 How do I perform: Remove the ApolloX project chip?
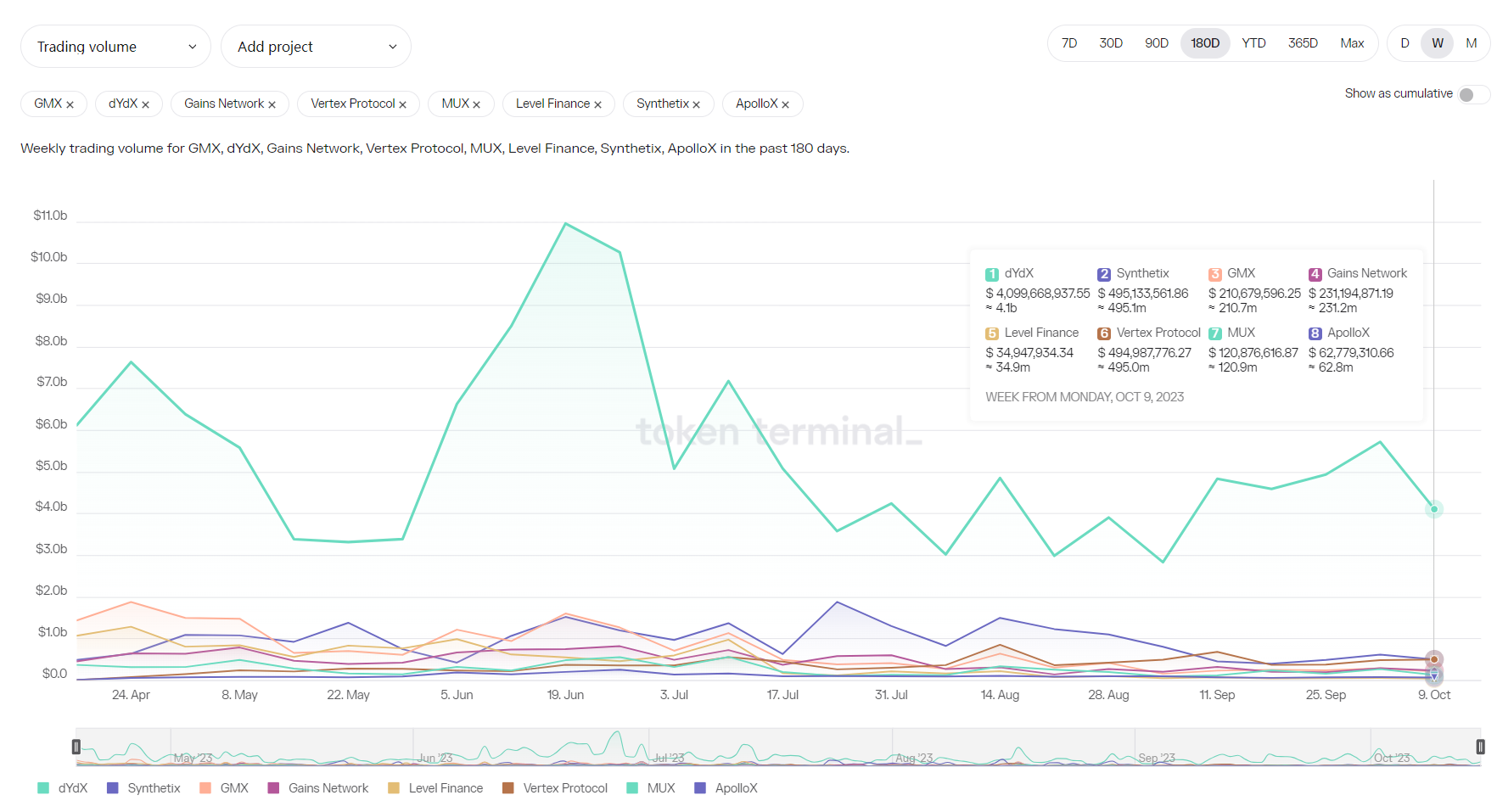coord(785,104)
